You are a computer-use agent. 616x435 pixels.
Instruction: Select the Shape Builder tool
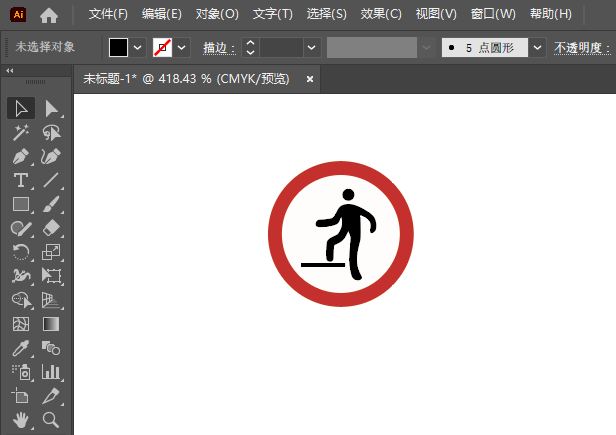point(21,300)
